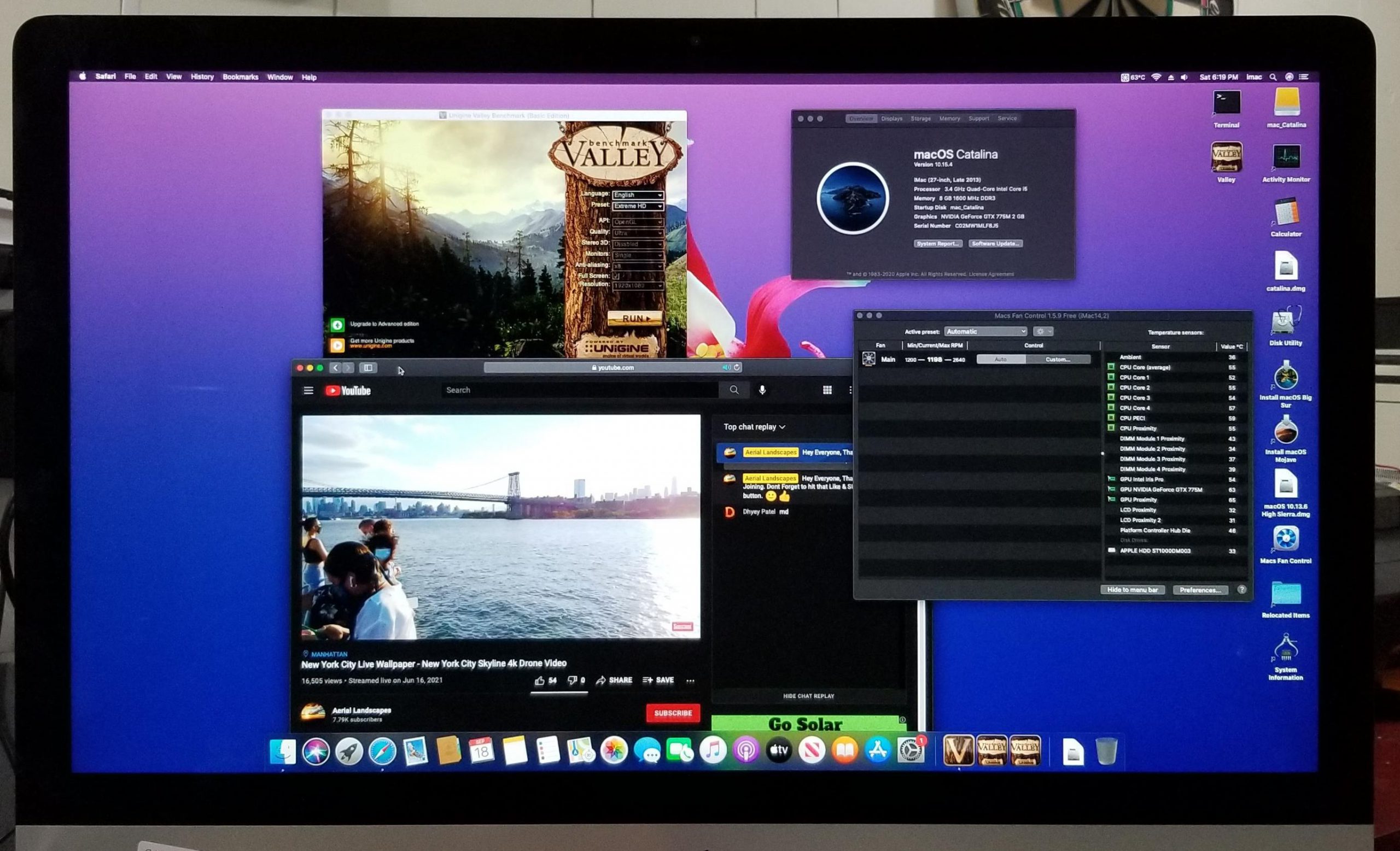The width and height of the screenshot is (1400, 851).
Task: Open System Information desktop icon
Action: click(x=1286, y=658)
